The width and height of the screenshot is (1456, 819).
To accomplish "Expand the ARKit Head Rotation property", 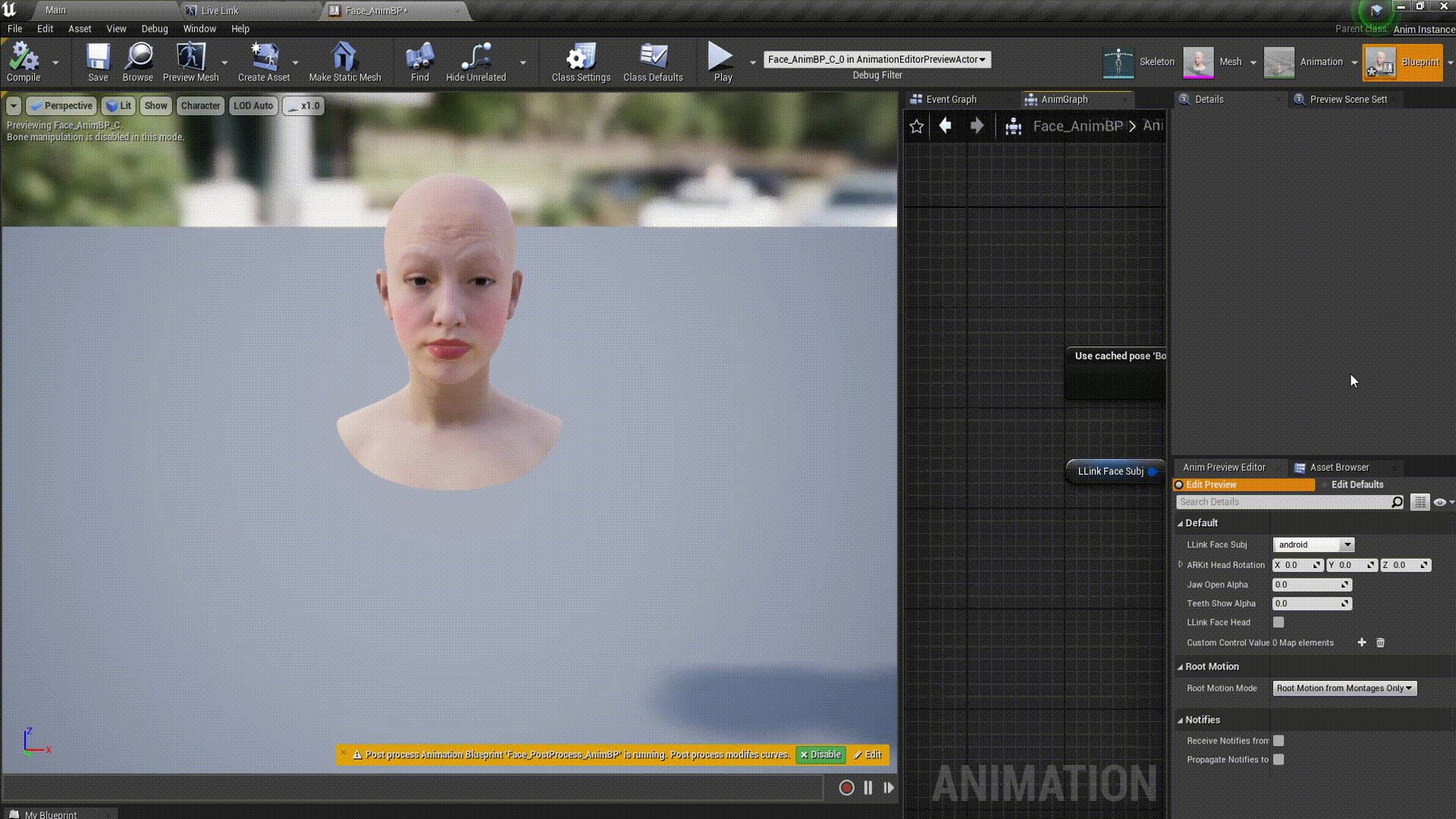I will click(1181, 565).
